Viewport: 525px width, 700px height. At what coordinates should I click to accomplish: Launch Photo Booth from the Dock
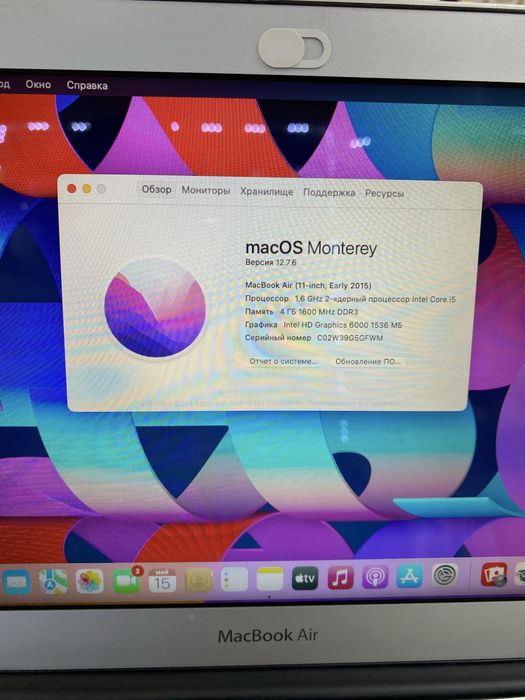coord(494,575)
